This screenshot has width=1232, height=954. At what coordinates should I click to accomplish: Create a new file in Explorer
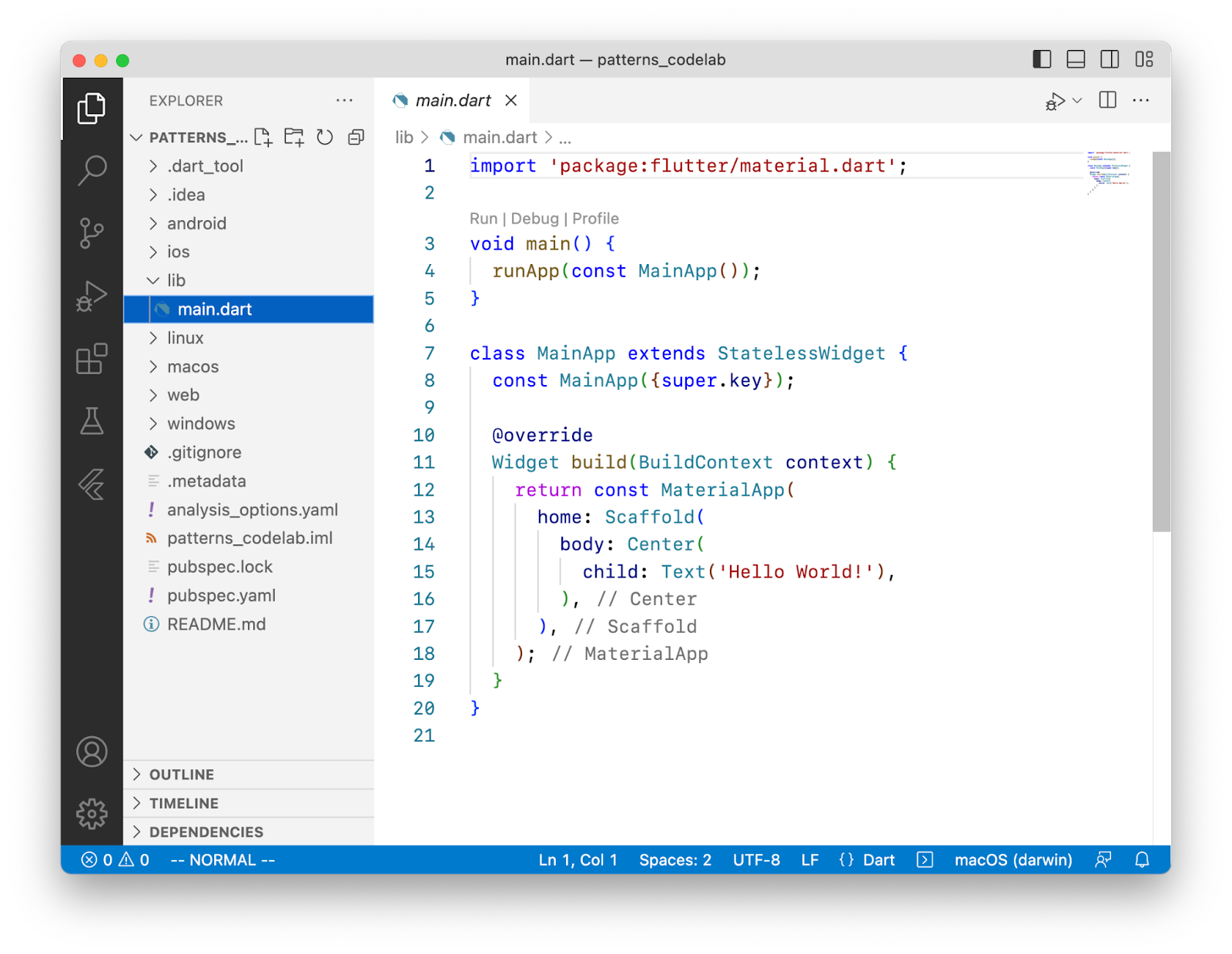pyautogui.click(x=263, y=137)
